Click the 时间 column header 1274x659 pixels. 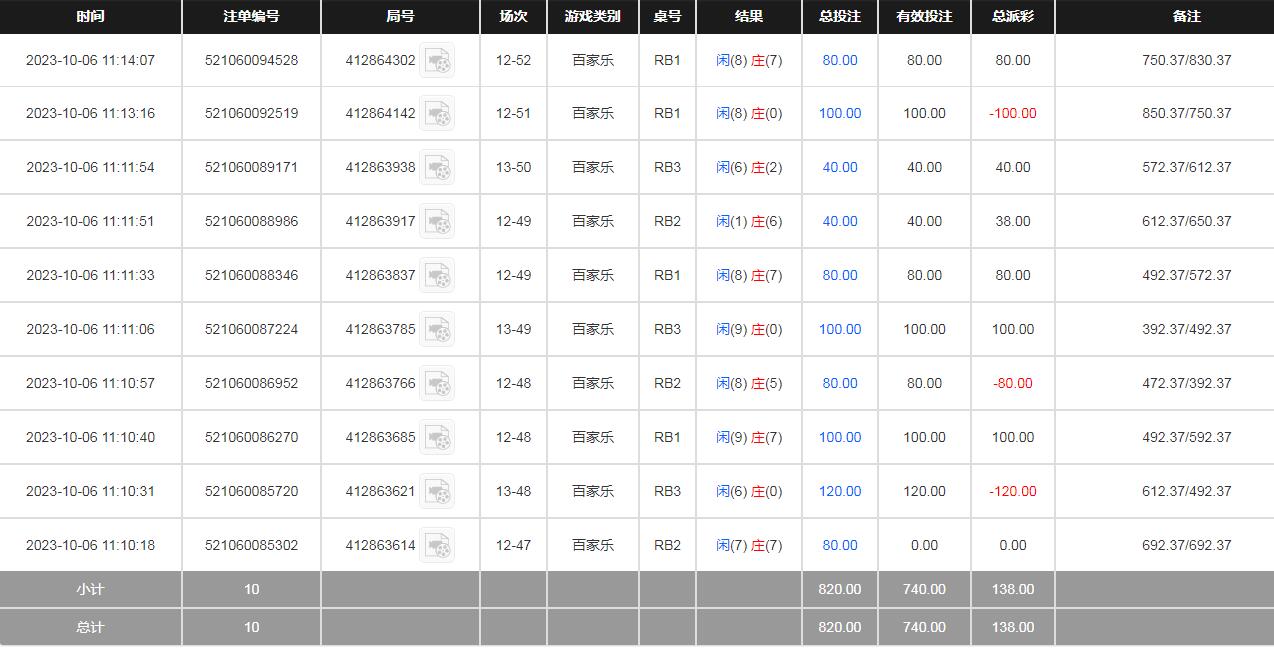[90, 16]
